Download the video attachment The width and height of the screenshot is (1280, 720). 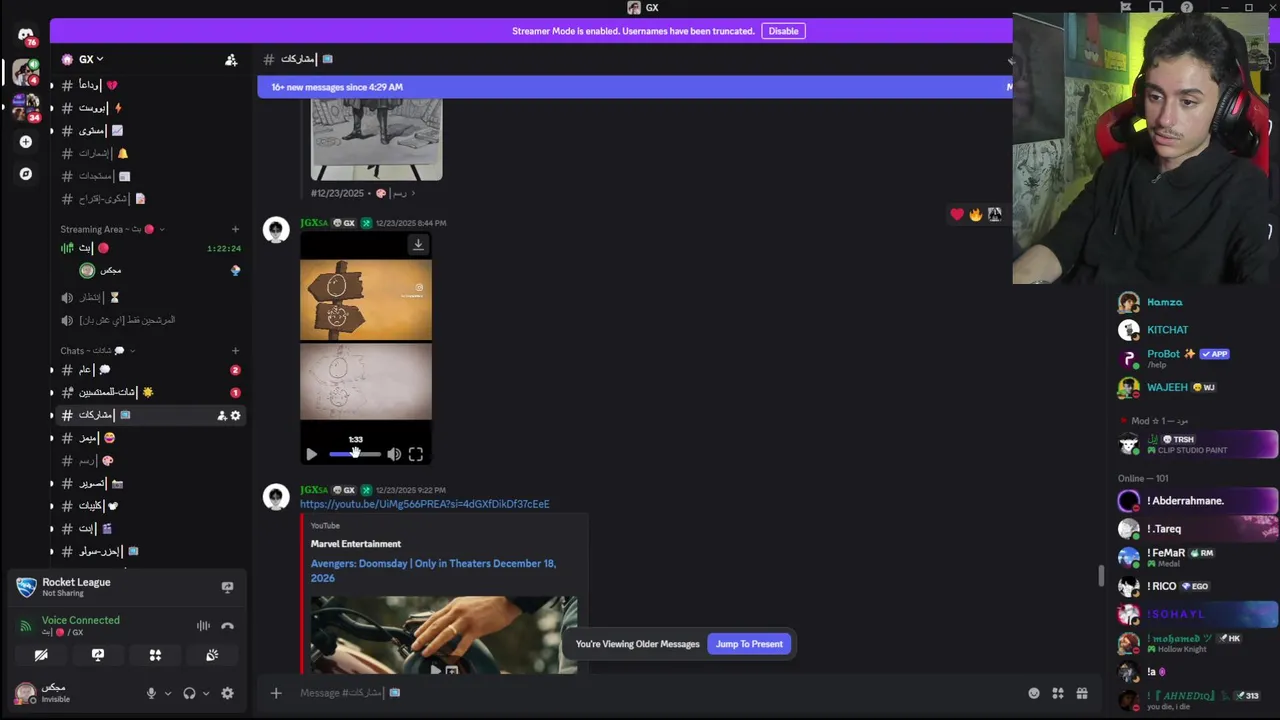[418, 244]
